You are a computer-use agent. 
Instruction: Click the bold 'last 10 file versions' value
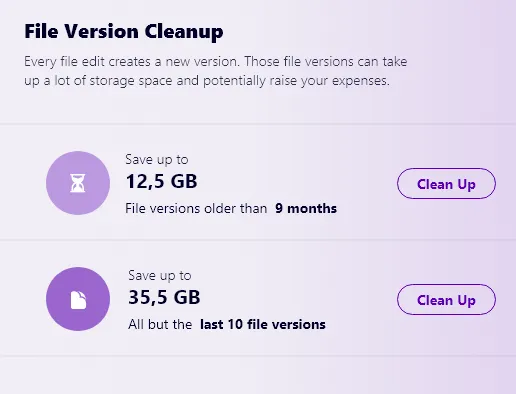(263, 324)
